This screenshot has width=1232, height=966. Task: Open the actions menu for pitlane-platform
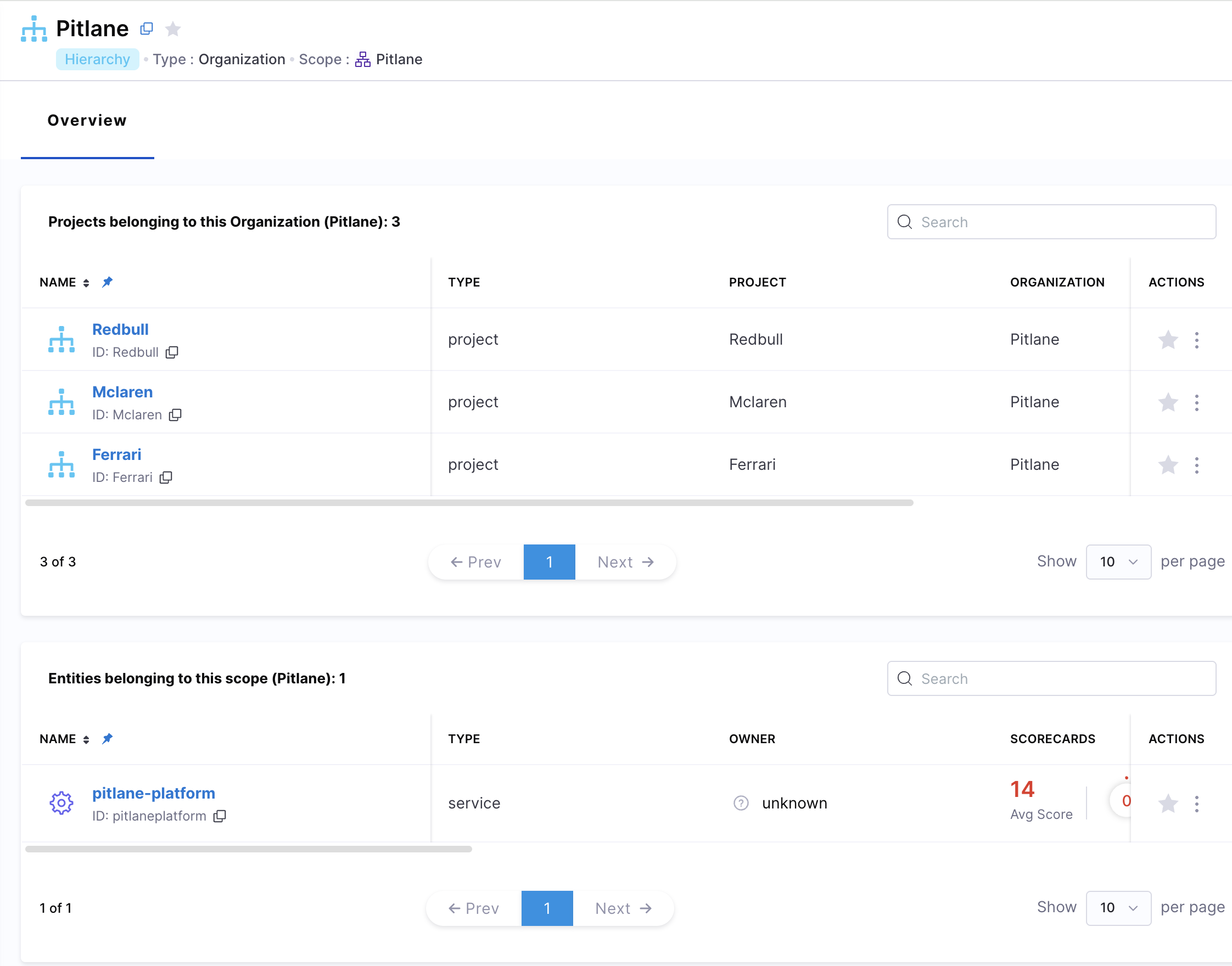click(1196, 803)
